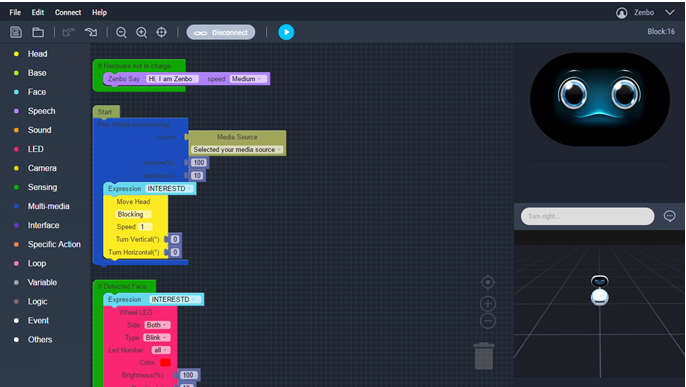Click the canvas plus zoom control
686x387 pixels.
488,303
